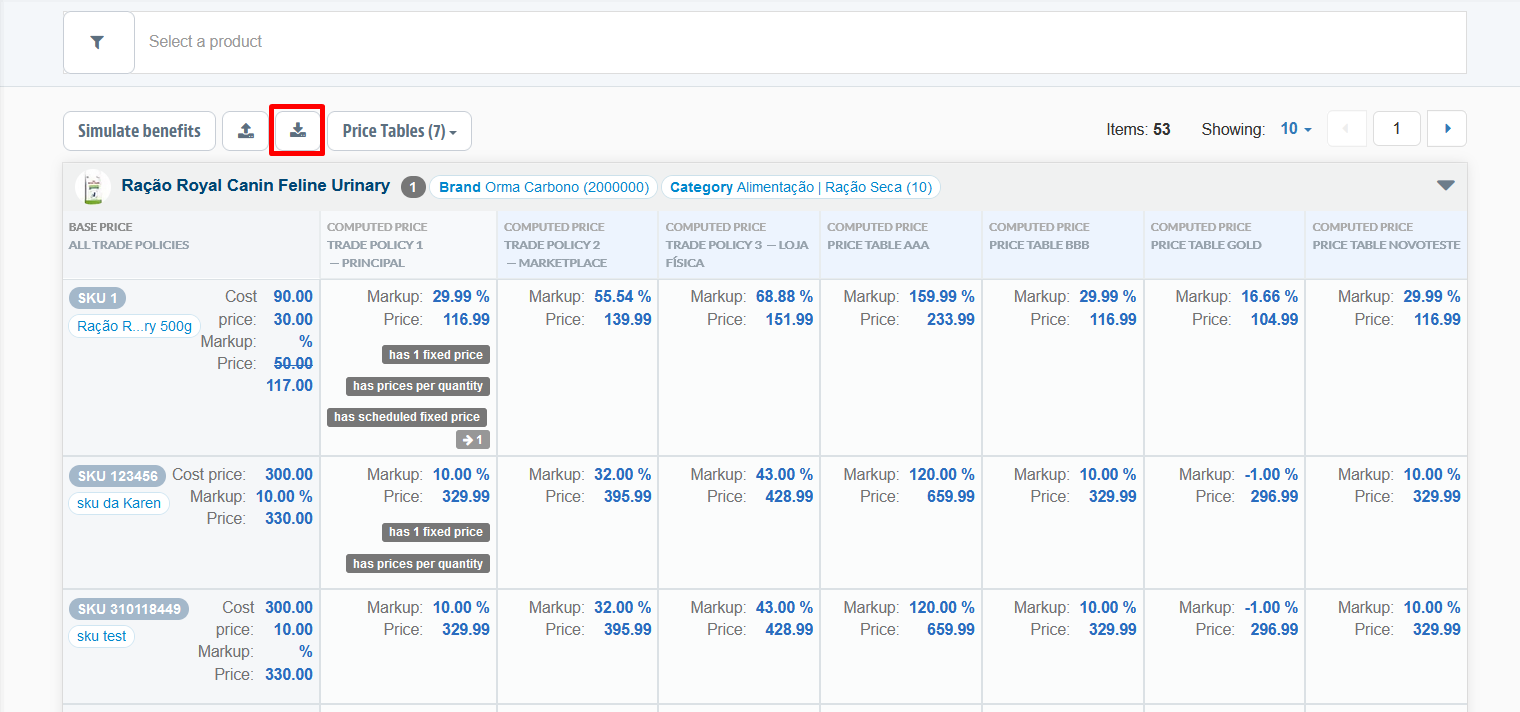Image resolution: width=1520 pixels, height=712 pixels.
Task: Go to previous page arrow
Action: point(1346,129)
